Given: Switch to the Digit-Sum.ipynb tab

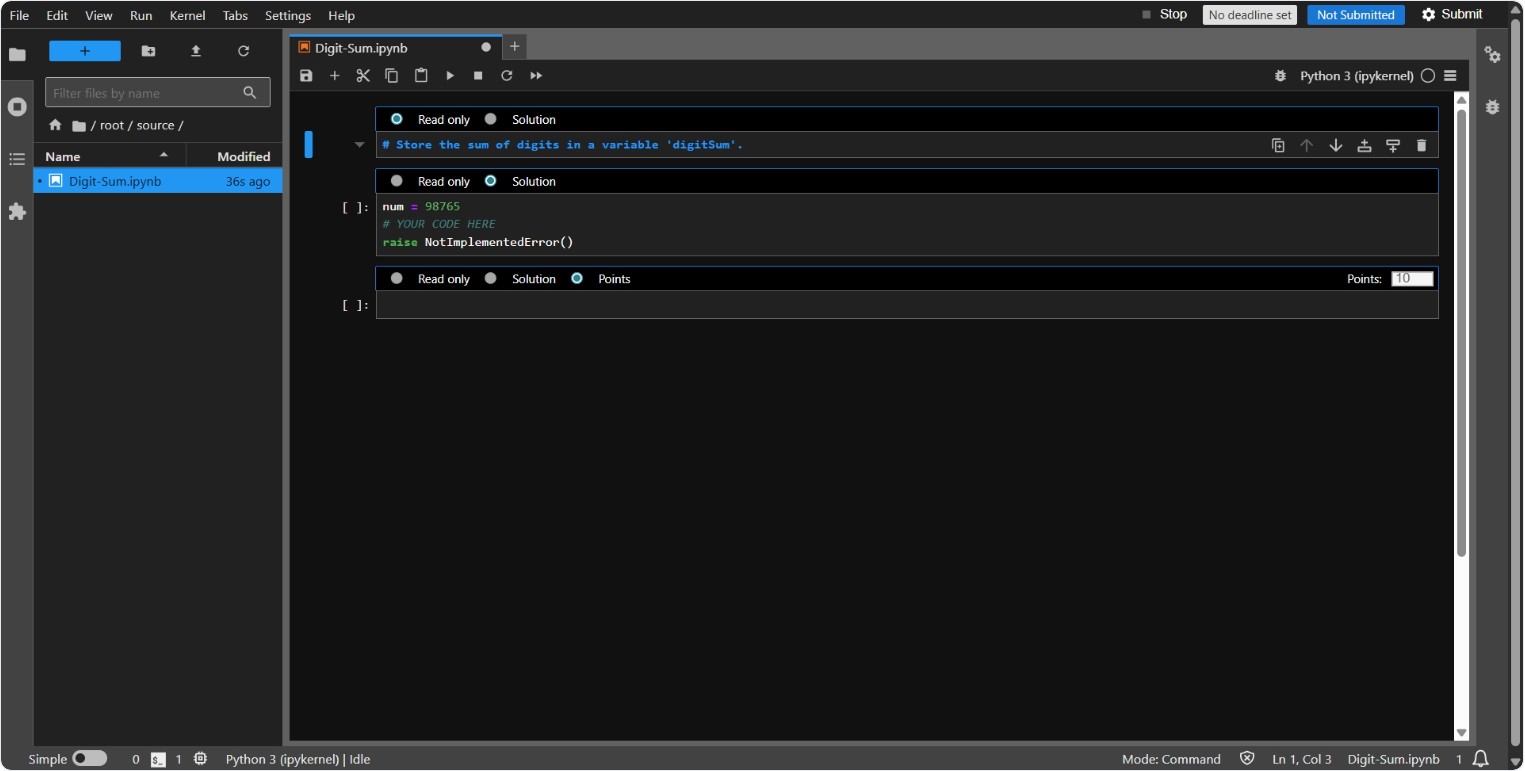Looking at the screenshot, I should tap(395, 47).
